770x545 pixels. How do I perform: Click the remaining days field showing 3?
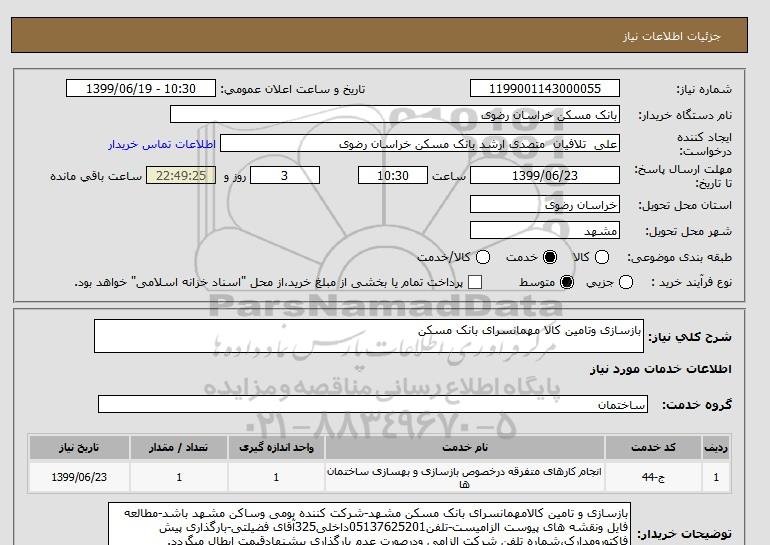point(285,175)
